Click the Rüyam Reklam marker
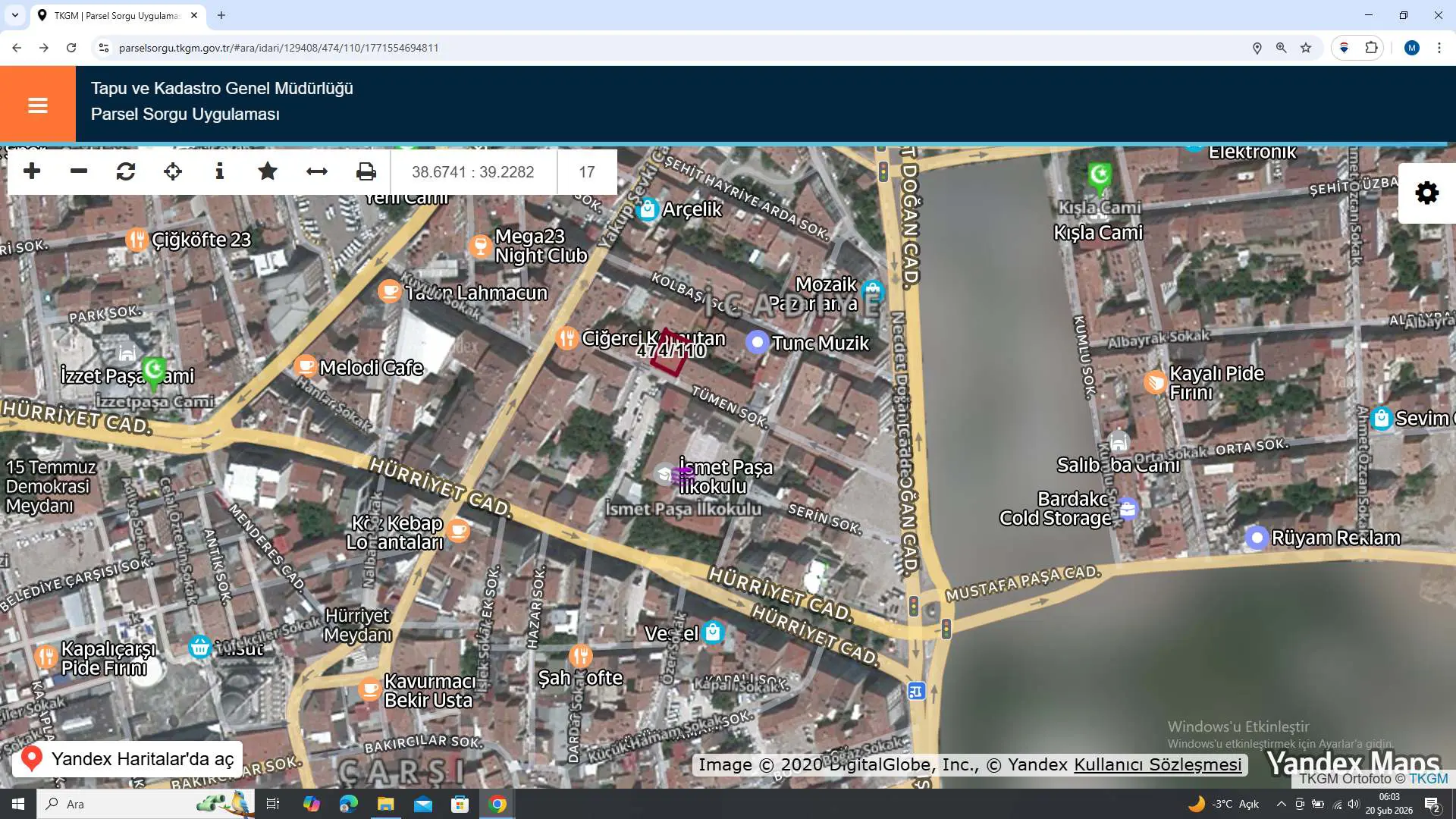Screen dimensions: 1456x819 pyautogui.click(x=1257, y=538)
